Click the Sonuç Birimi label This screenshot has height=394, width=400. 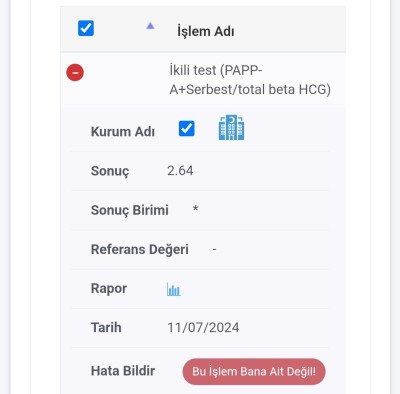(130, 210)
